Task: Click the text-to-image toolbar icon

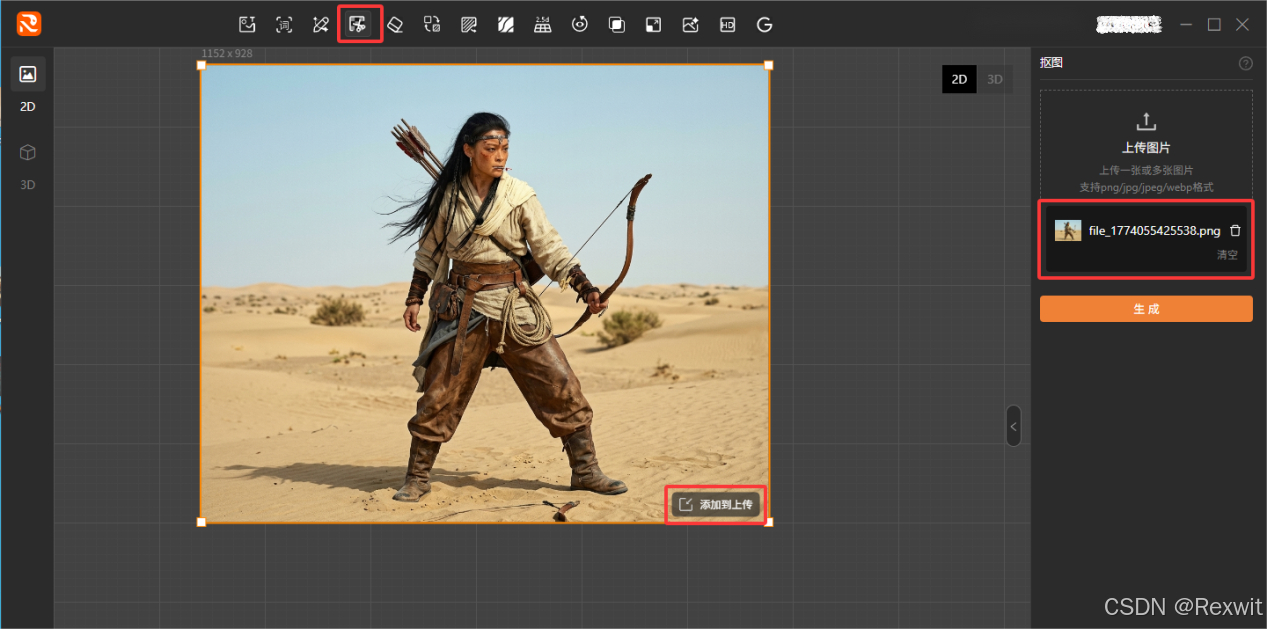Action: point(247,24)
